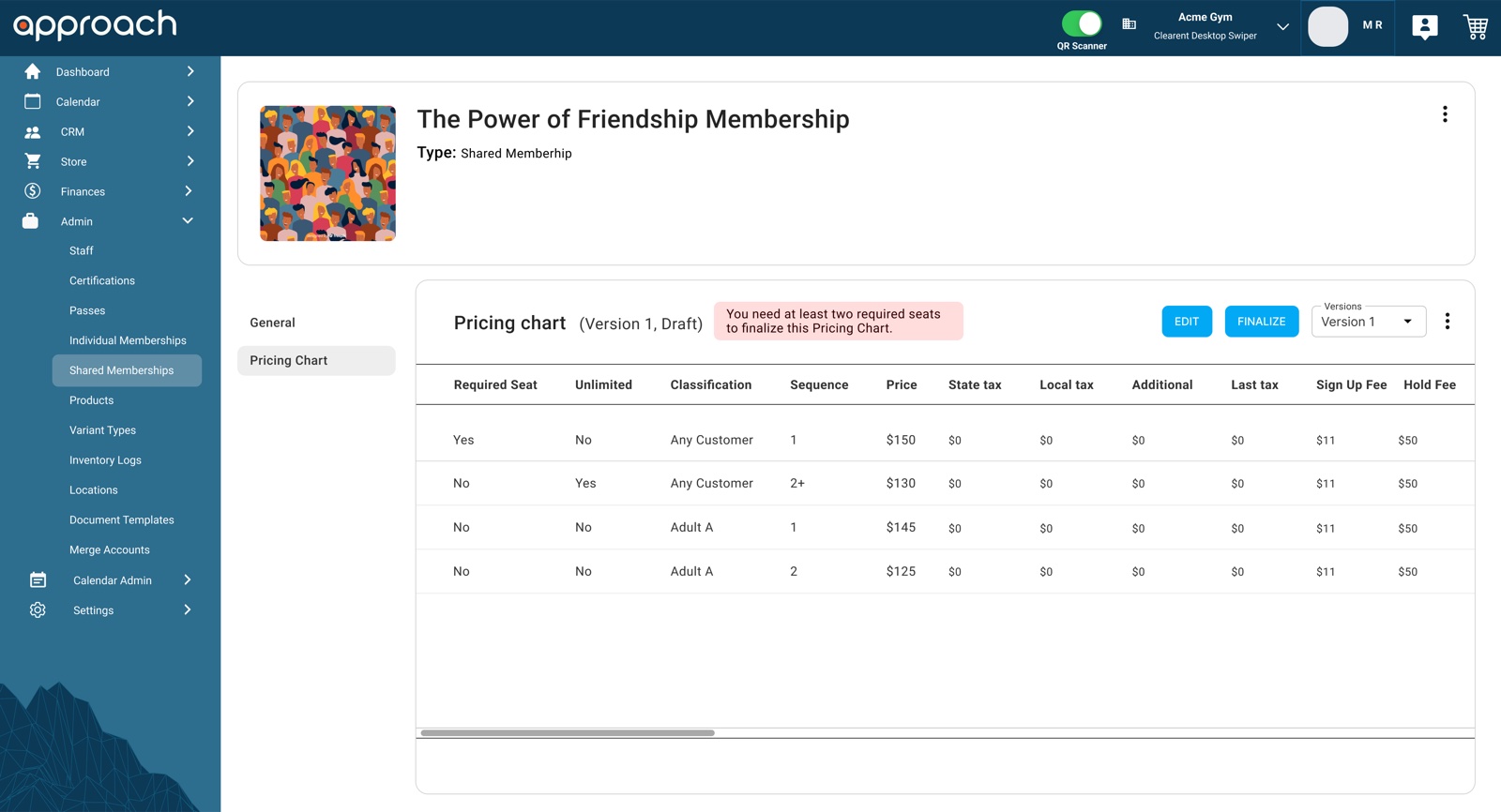The height and width of the screenshot is (812, 1501).
Task: Click the Sequence column header
Action: point(819,385)
